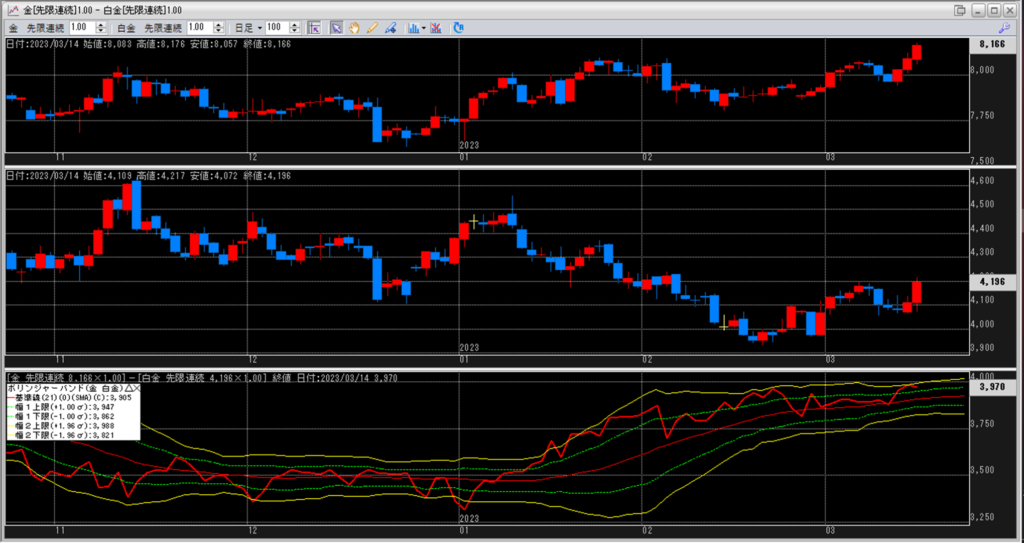
Task: Click the detach window icon in title bar
Action: tap(960, 9)
